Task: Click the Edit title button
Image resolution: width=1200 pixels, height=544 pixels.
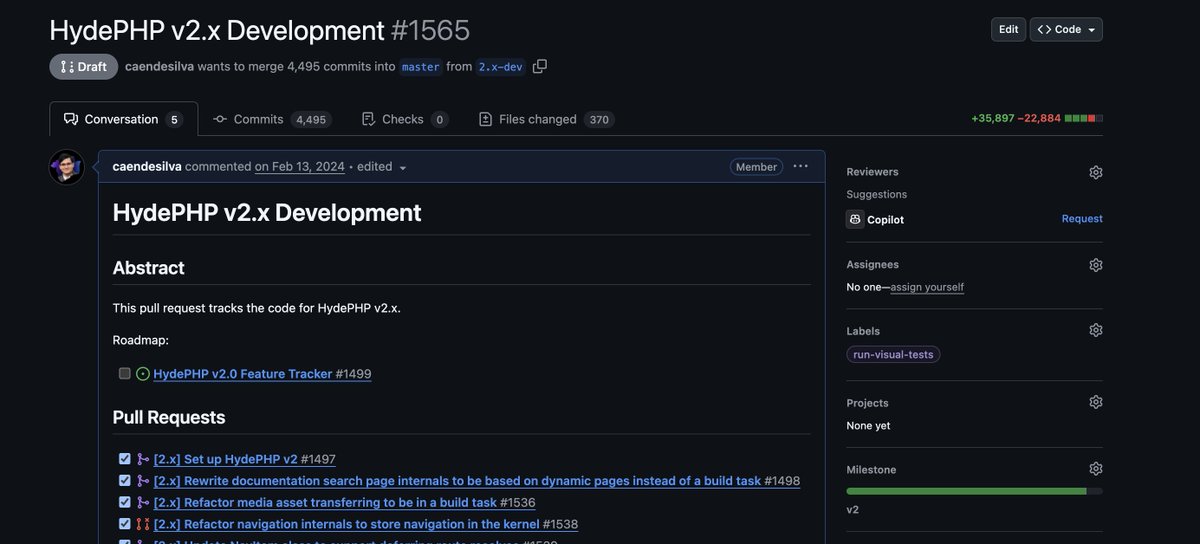Action: coord(1008,29)
